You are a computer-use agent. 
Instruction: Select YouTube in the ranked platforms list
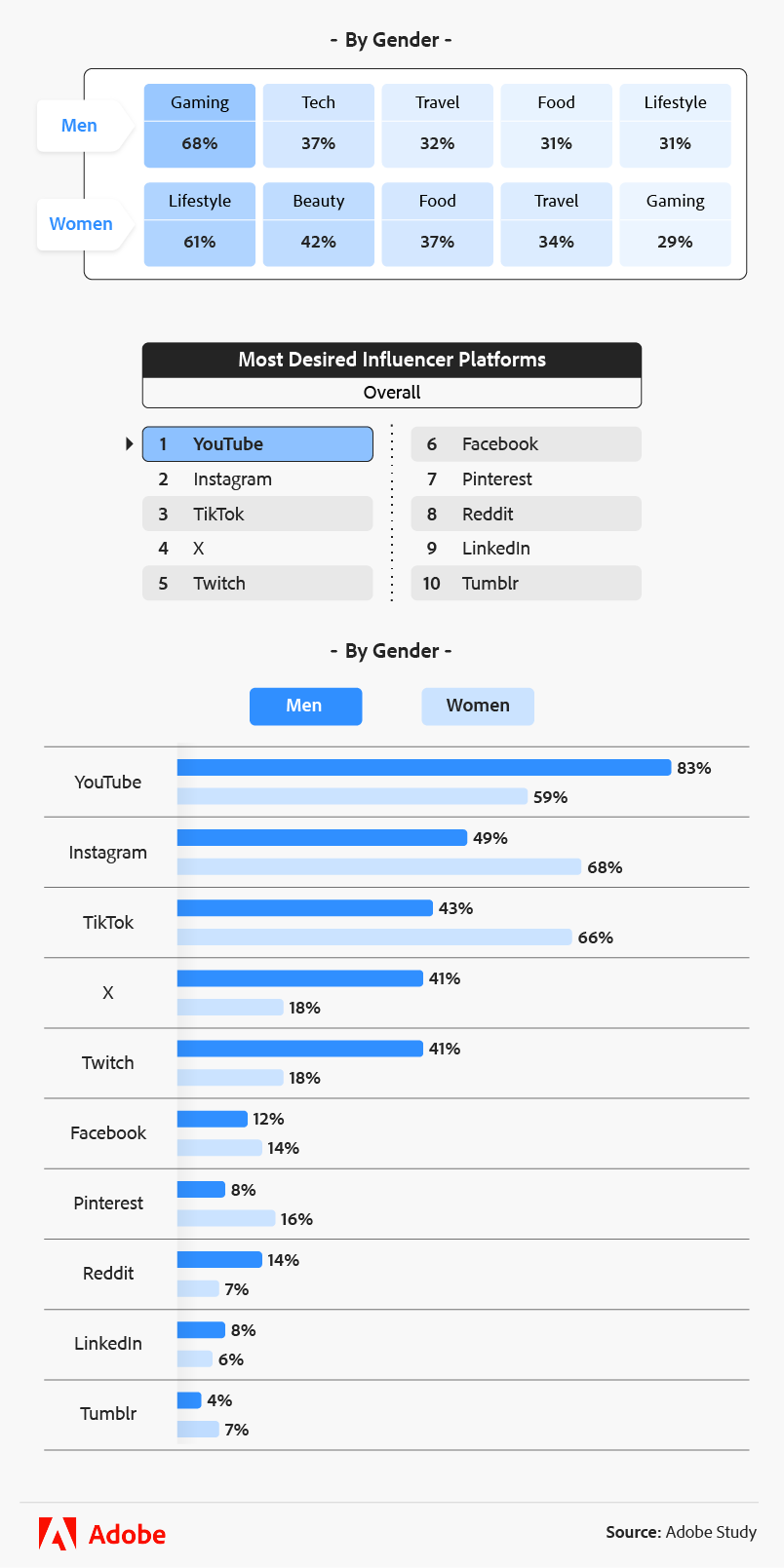point(257,444)
